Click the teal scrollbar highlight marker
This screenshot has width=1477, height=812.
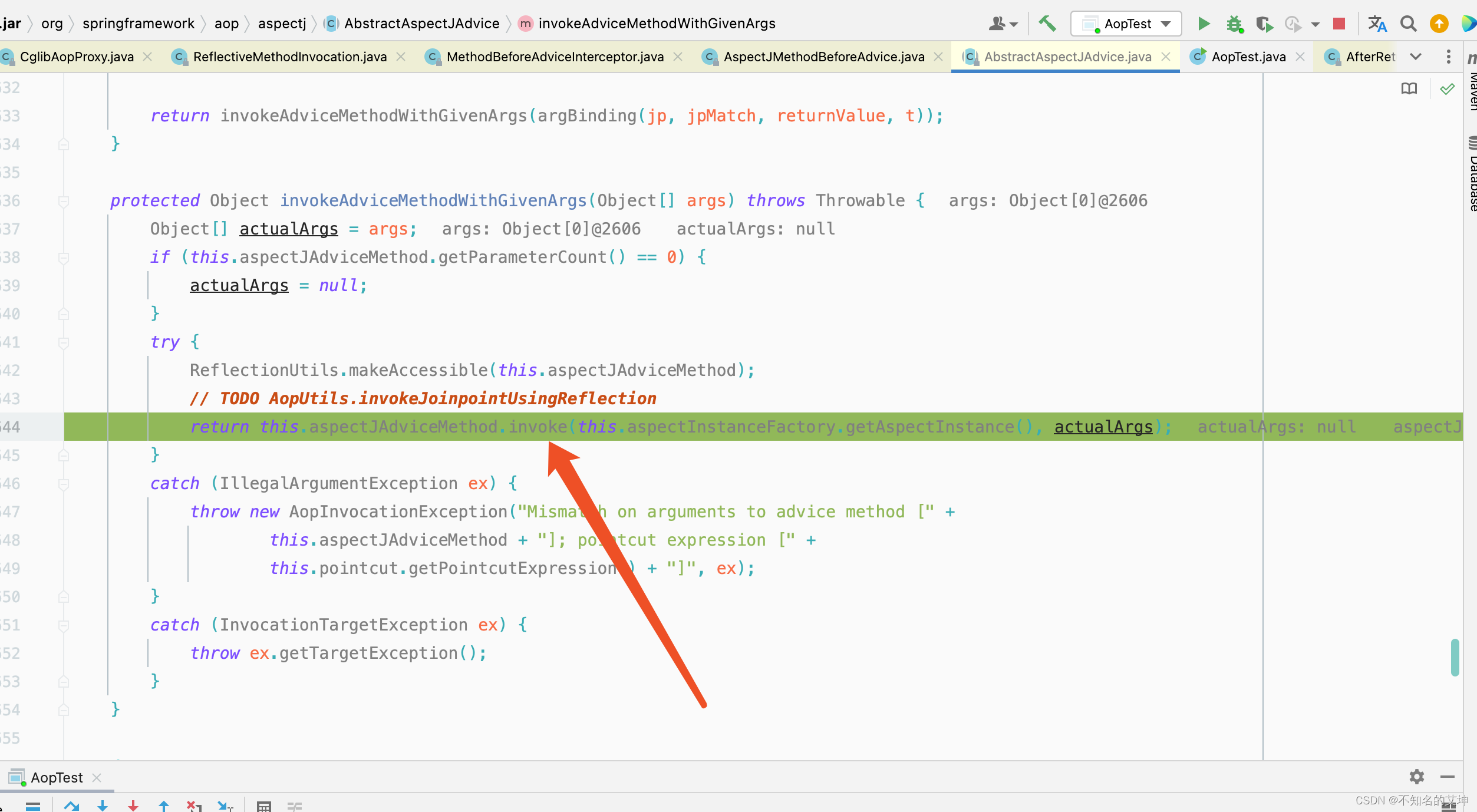tap(1455, 657)
